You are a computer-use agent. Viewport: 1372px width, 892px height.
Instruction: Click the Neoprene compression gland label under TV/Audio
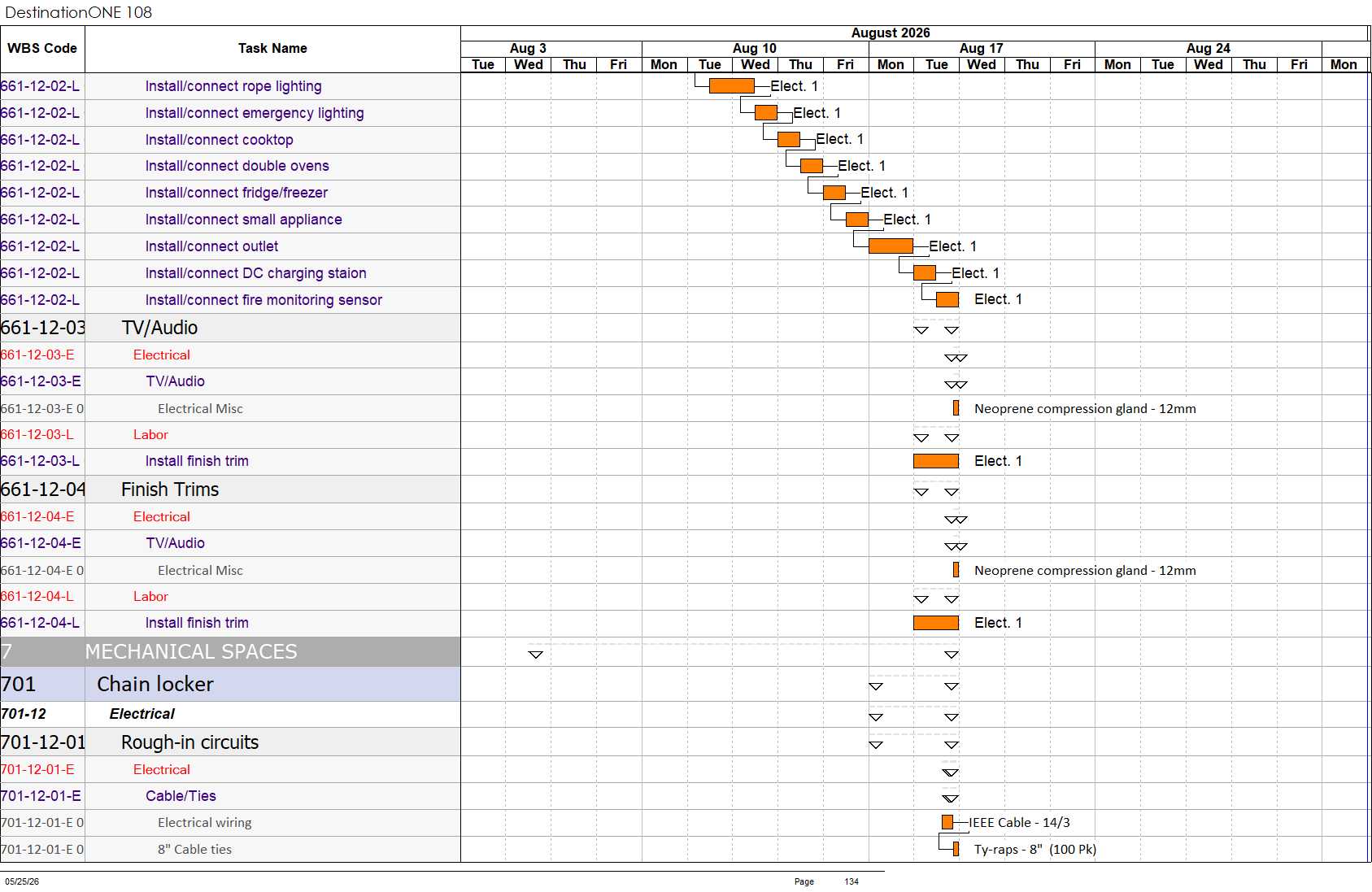(1085, 409)
